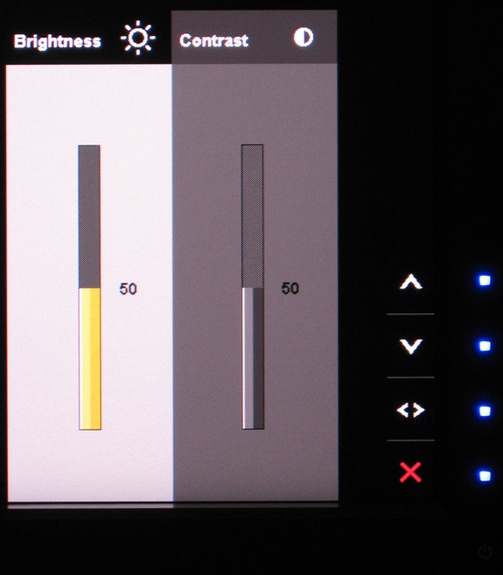The width and height of the screenshot is (503, 575).
Task: Click the left-right switch arrows icon
Action: [411, 410]
